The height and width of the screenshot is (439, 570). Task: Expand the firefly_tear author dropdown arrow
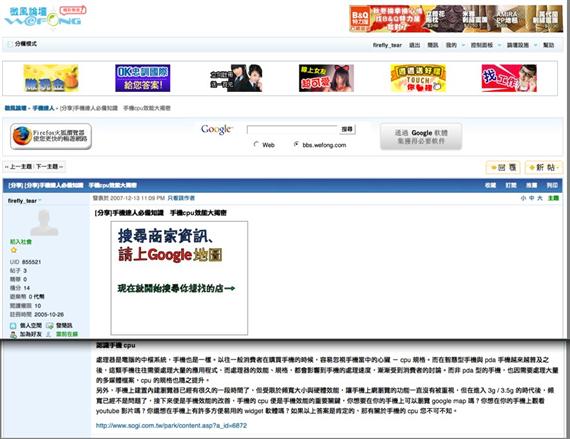[x=40, y=201]
